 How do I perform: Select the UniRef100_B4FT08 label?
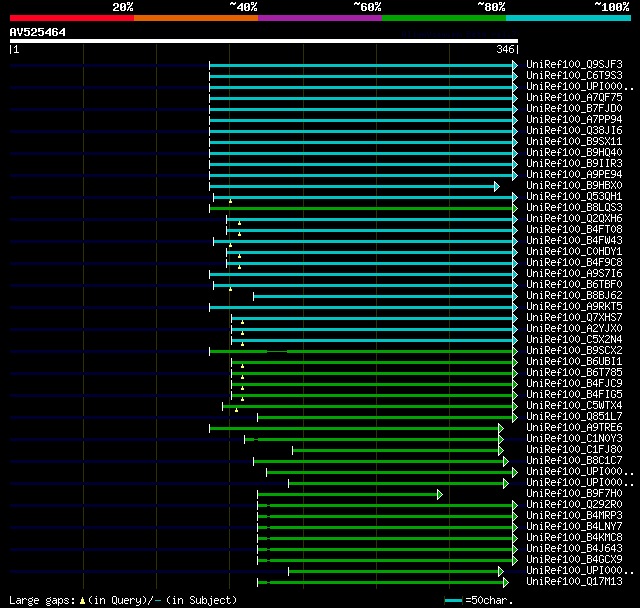[574, 230]
